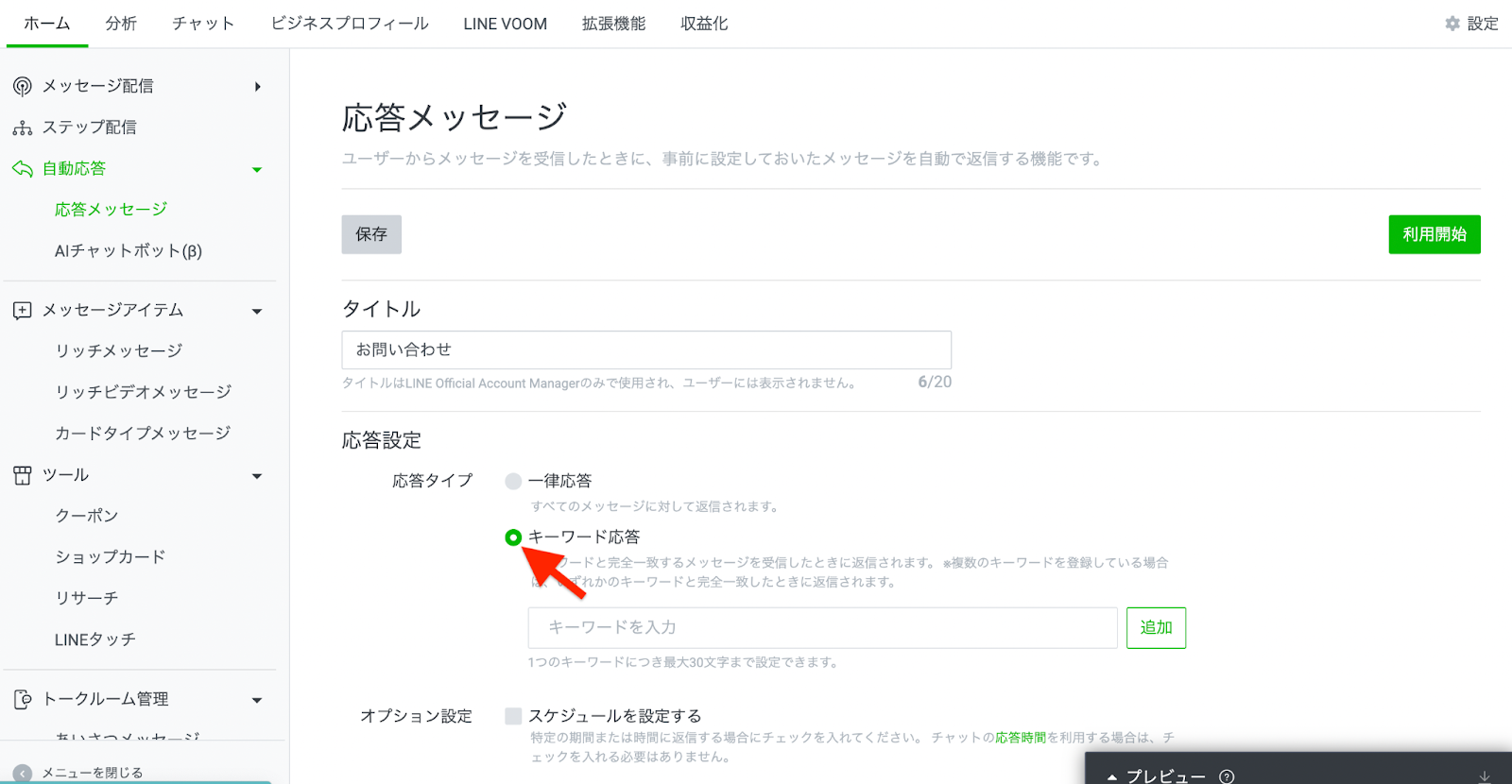The width and height of the screenshot is (1512, 784).
Task: Click the ツール shop icon
Action: [x=22, y=475]
